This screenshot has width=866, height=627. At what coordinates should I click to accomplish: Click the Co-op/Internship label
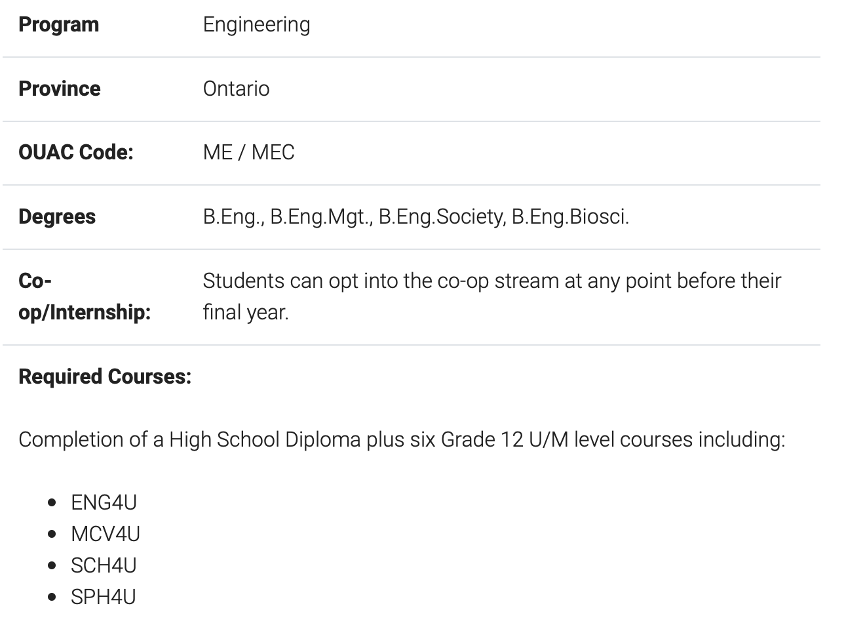click(x=84, y=297)
